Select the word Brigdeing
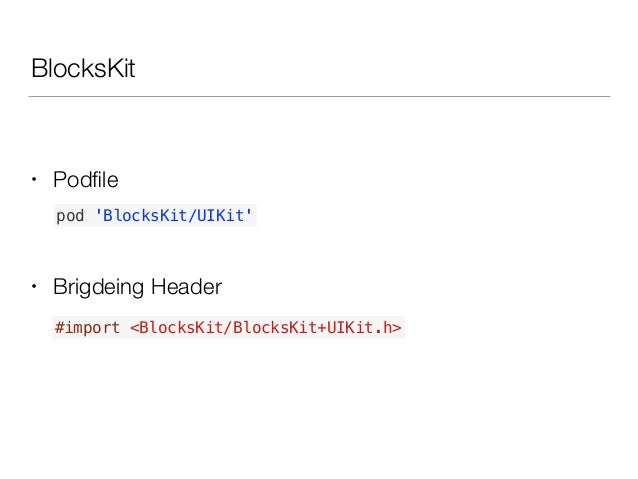The image size is (638, 479). tap(98, 287)
